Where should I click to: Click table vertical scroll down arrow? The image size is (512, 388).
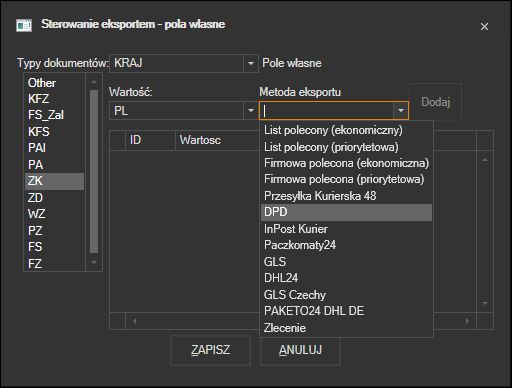pyautogui.click(x=485, y=303)
